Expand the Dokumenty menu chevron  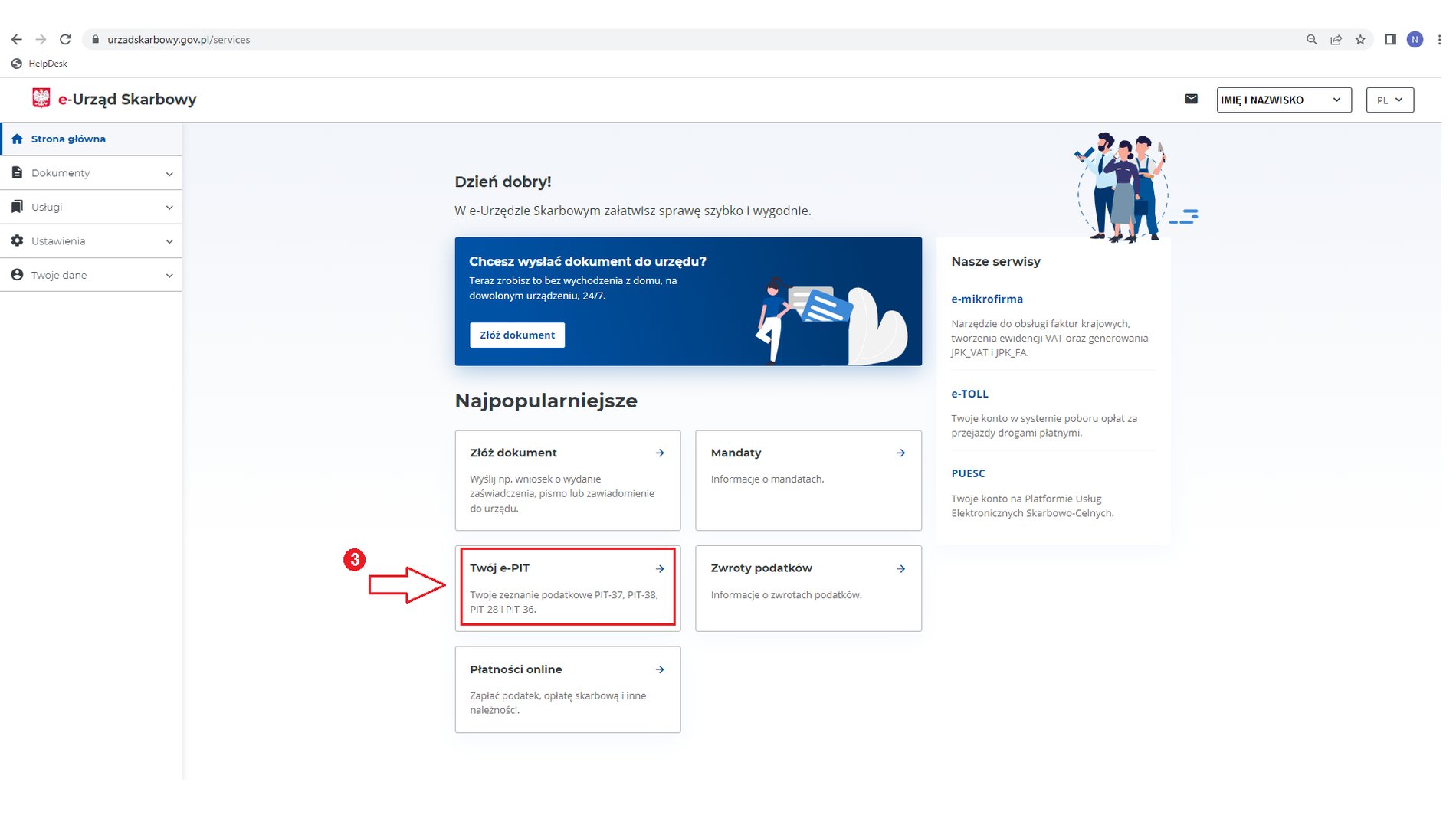(x=169, y=174)
